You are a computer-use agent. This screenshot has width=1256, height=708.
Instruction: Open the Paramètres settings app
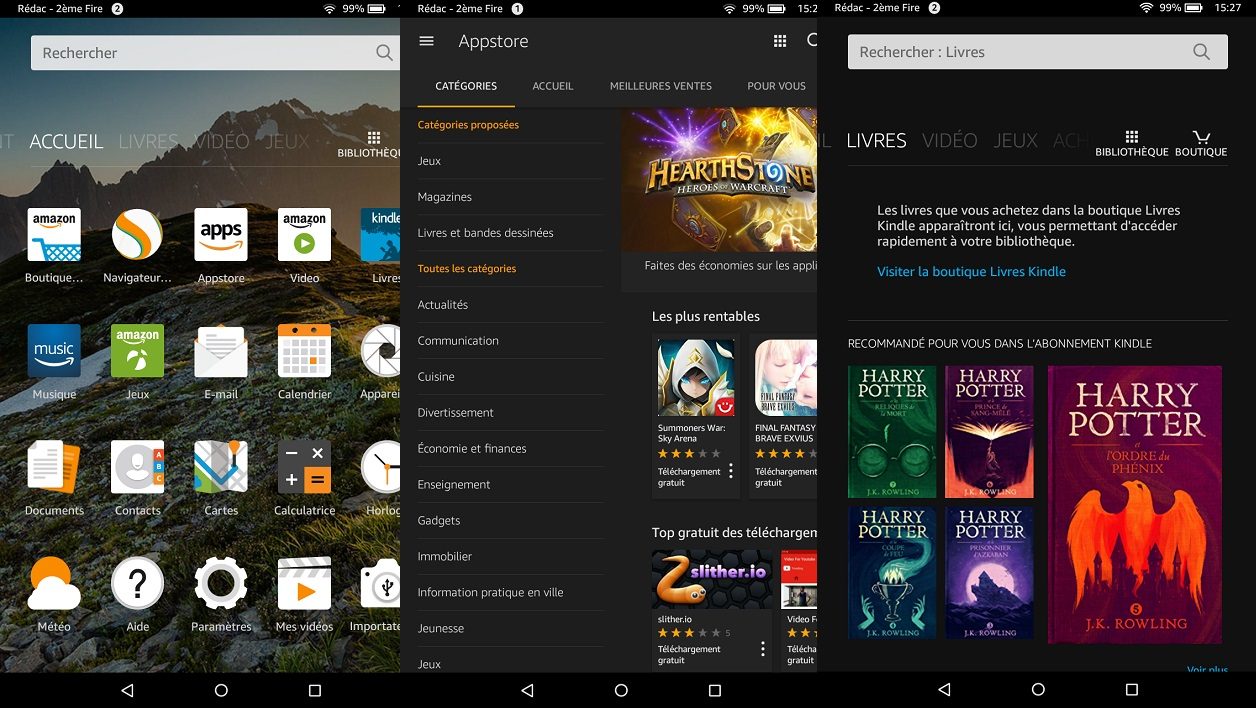point(220,582)
